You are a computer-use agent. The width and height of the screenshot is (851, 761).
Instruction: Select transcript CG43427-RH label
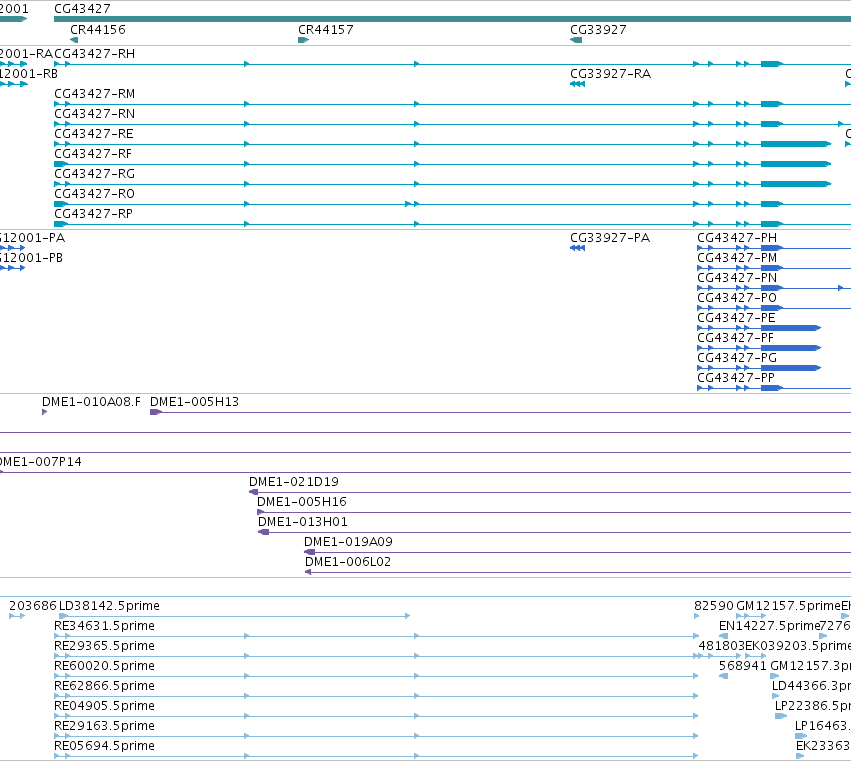pos(94,54)
